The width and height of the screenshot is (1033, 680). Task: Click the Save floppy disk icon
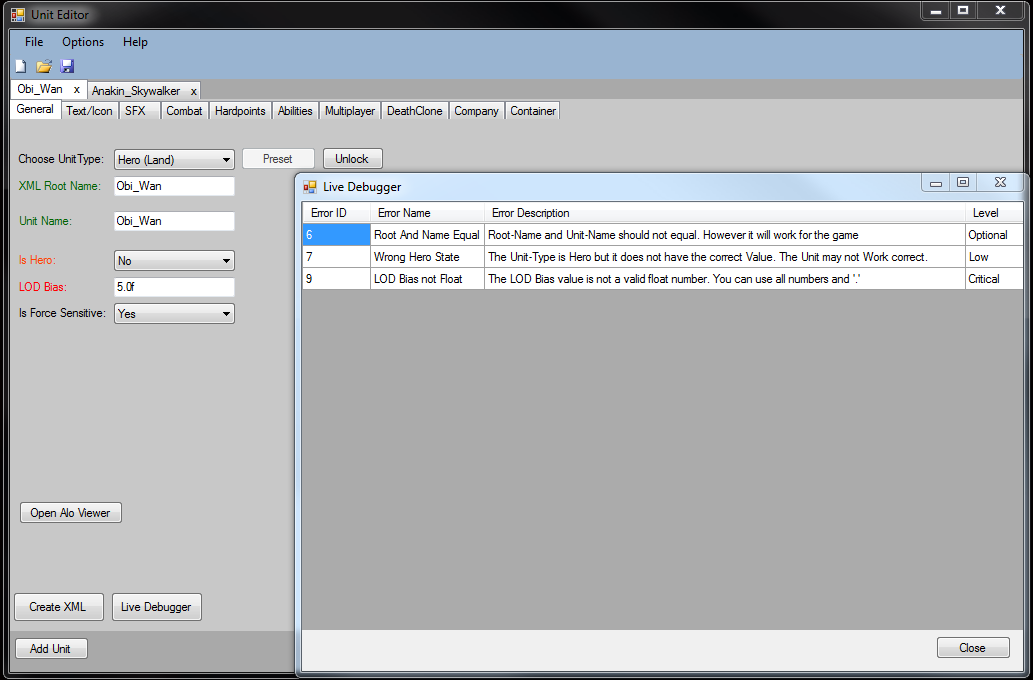(67, 66)
